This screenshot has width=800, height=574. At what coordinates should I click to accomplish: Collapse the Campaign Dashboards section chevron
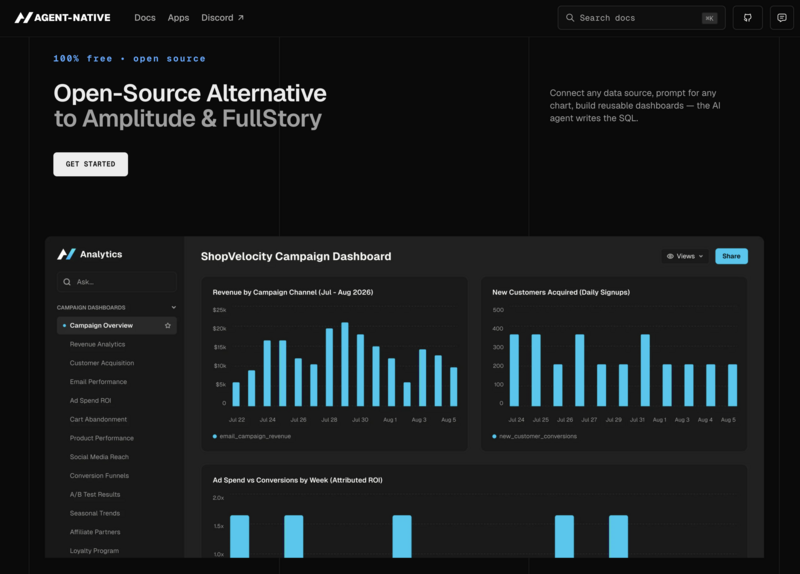click(173, 307)
